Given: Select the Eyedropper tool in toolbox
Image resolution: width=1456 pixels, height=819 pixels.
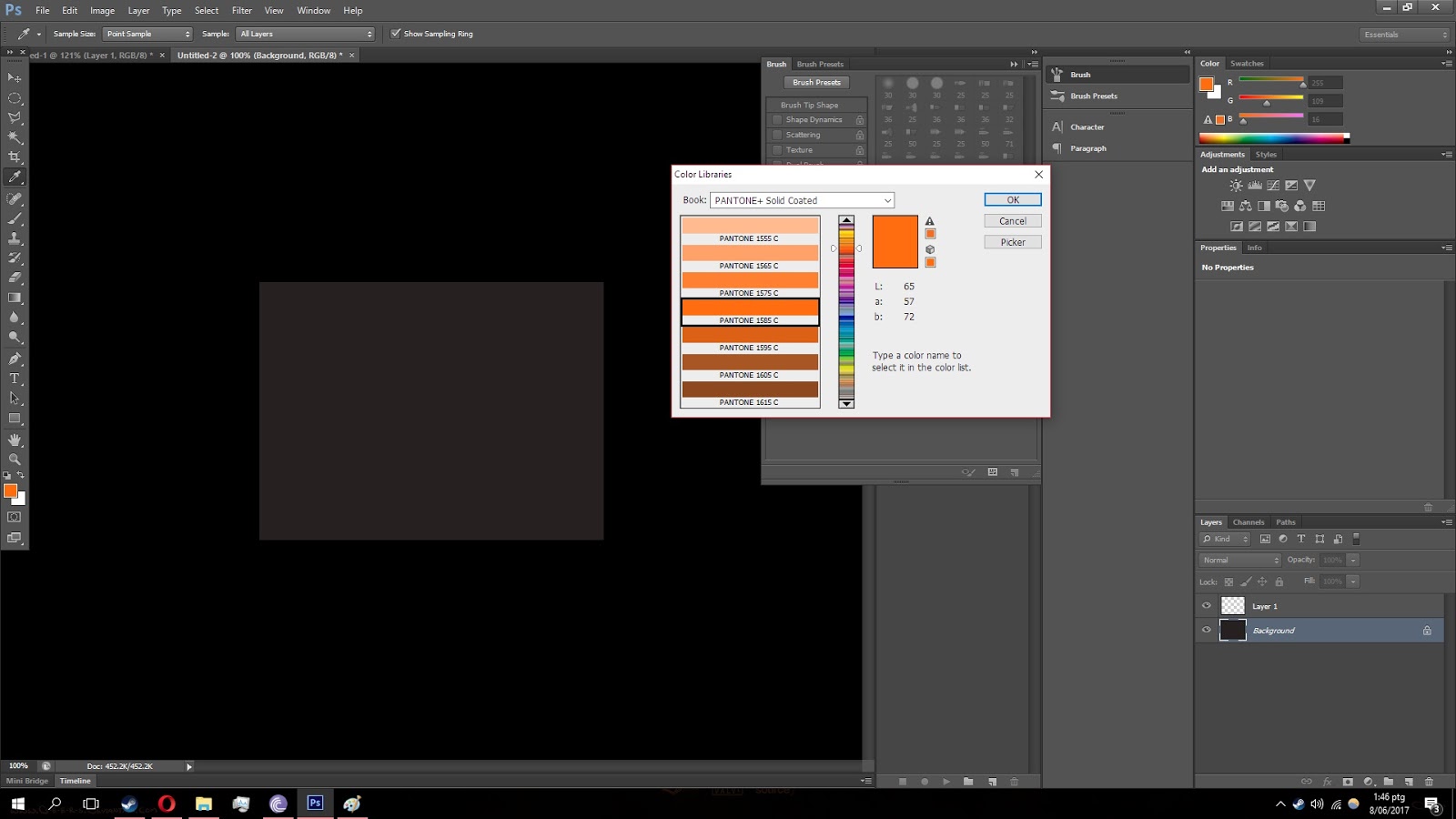Looking at the screenshot, I should pos(15,177).
